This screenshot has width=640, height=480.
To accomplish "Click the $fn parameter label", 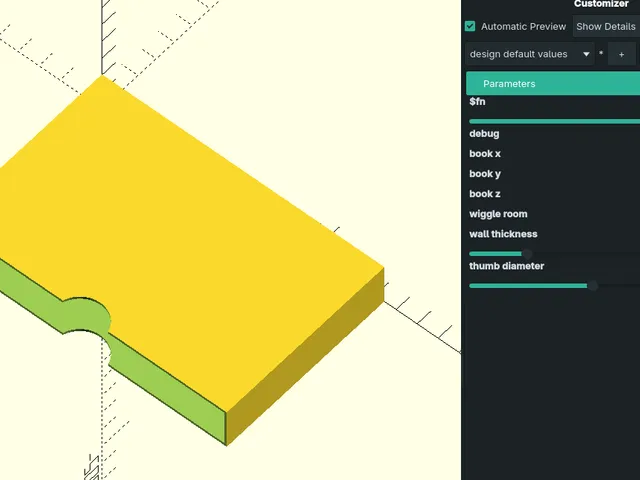I will tap(477, 102).
